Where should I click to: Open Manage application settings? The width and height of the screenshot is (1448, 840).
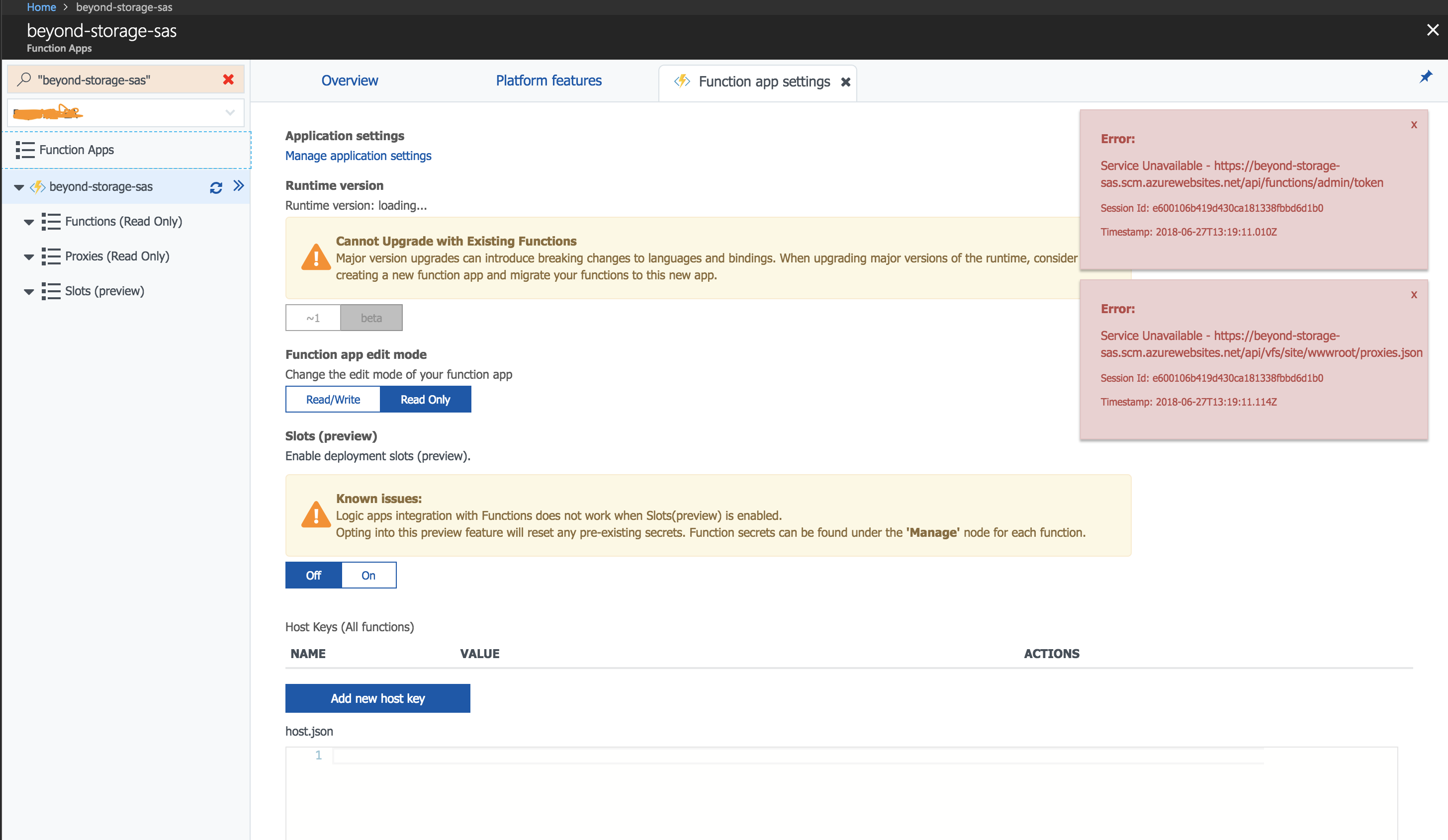point(358,156)
